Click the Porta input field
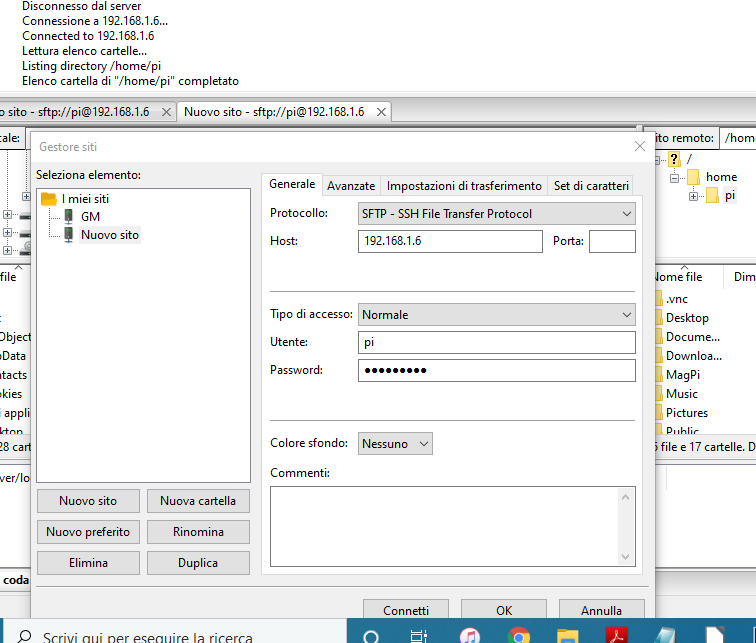Image resolution: width=756 pixels, height=643 pixels. [612, 241]
